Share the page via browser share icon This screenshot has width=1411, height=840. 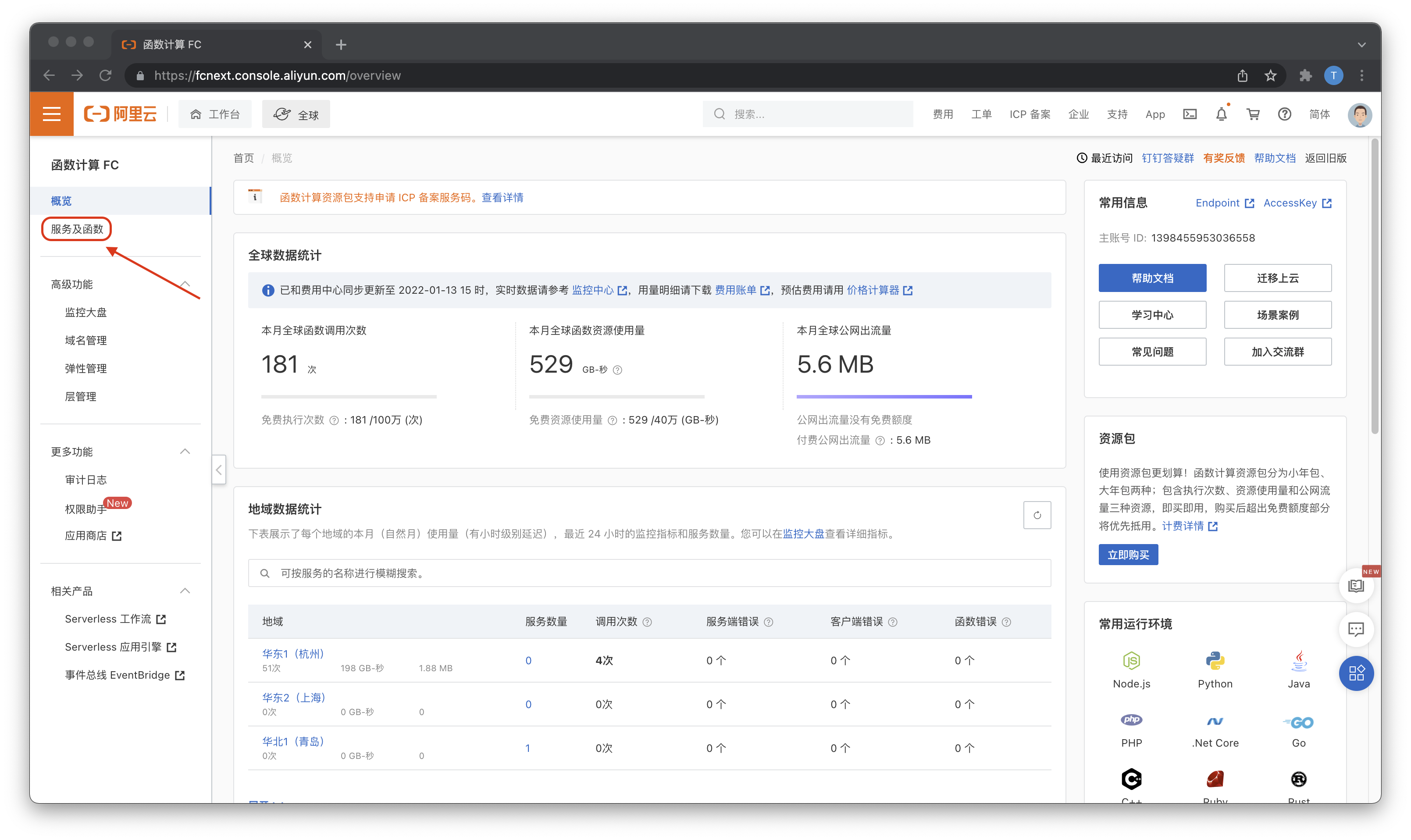click(1242, 75)
